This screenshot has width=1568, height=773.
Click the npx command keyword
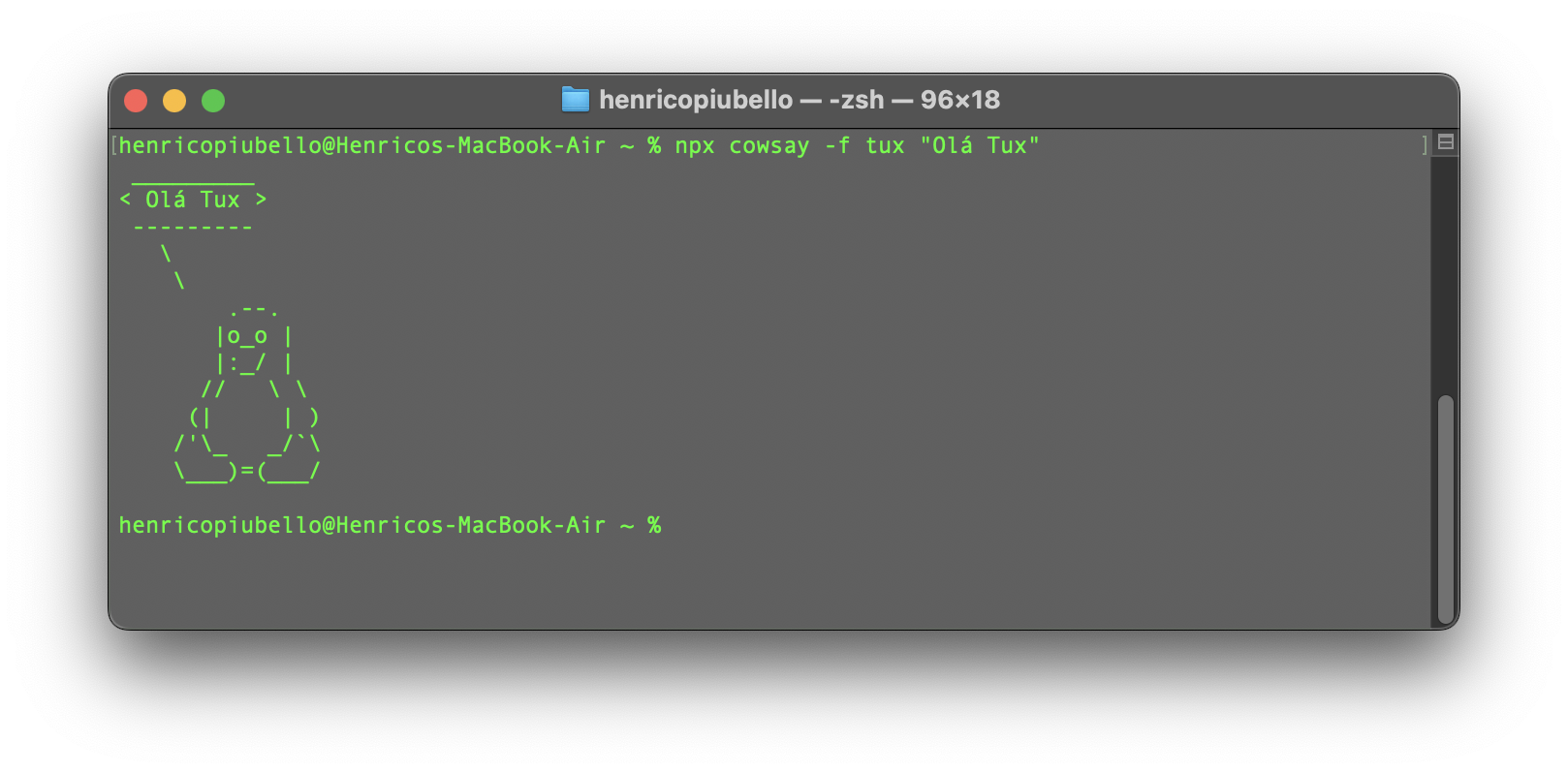tap(694, 145)
